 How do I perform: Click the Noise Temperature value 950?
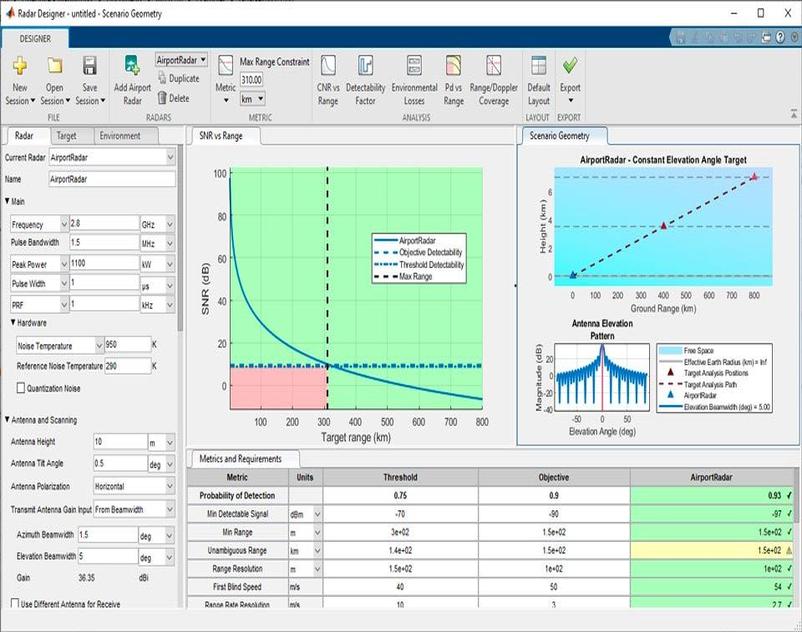[128, 345]
